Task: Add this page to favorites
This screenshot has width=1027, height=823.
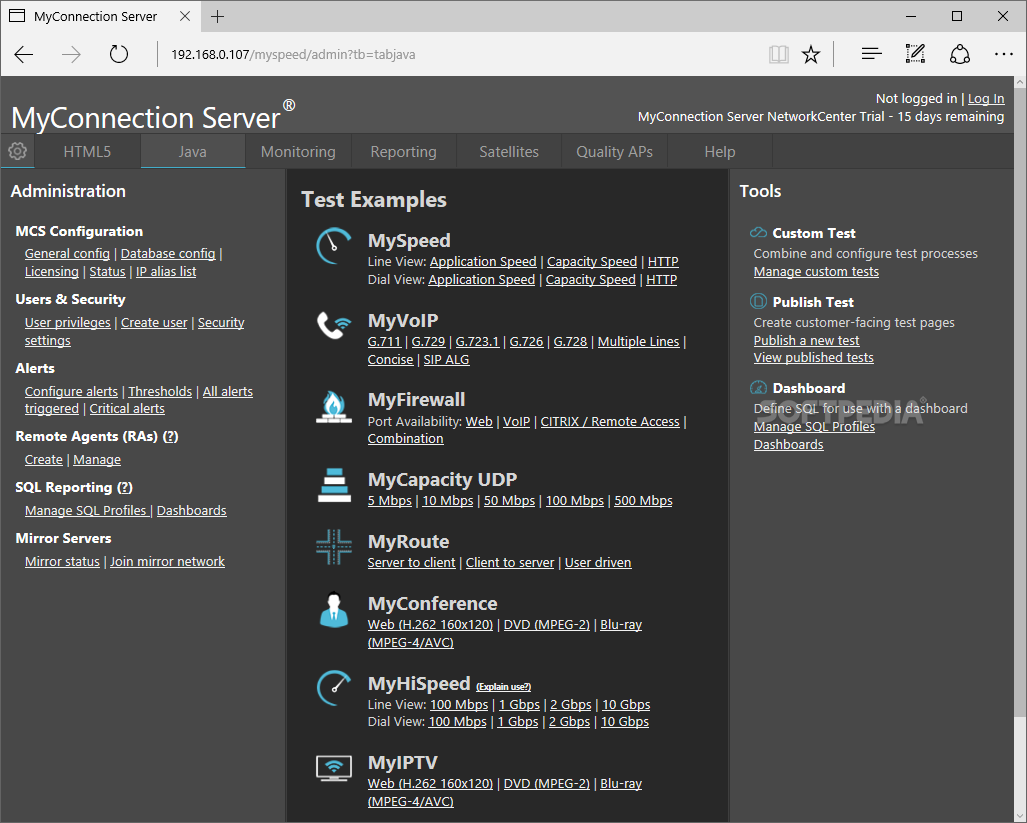Action: (x=811, y=54)
